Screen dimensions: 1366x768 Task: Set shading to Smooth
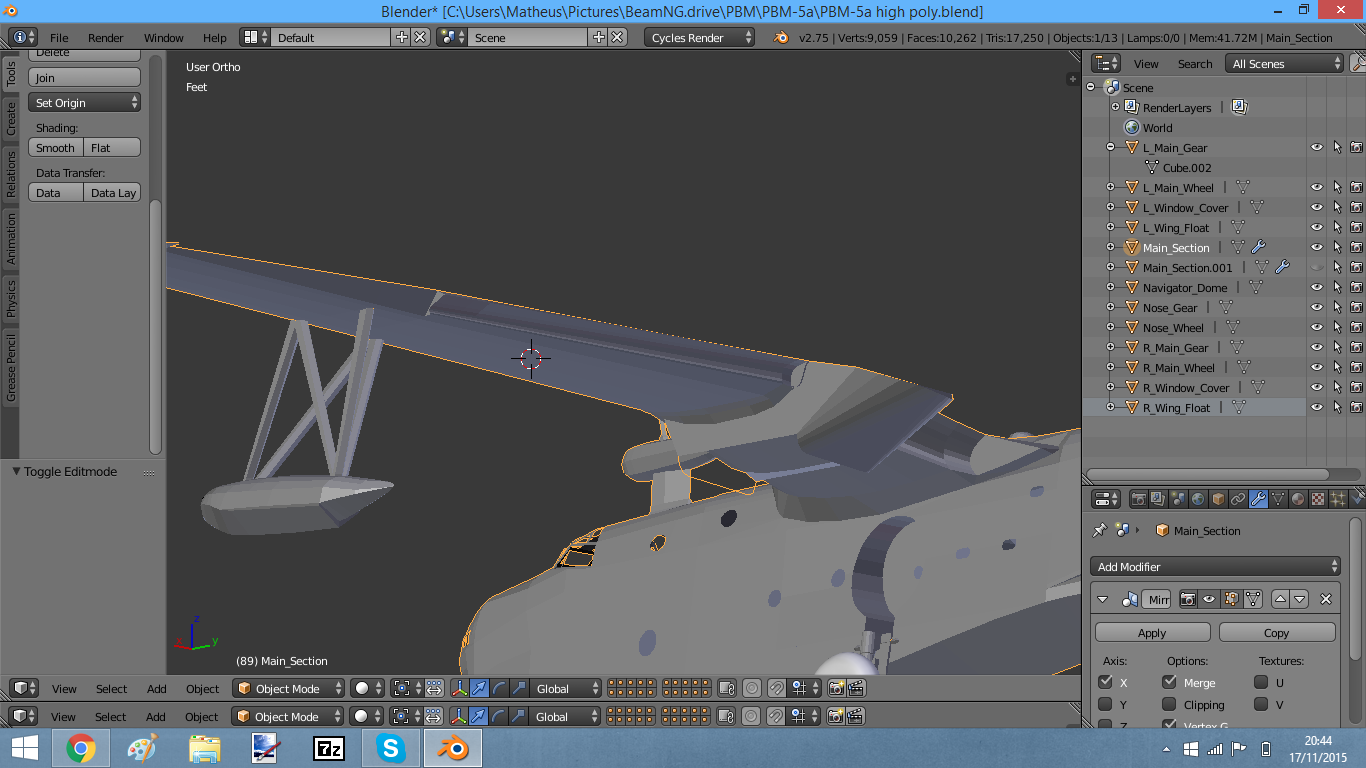coord(56,147)
